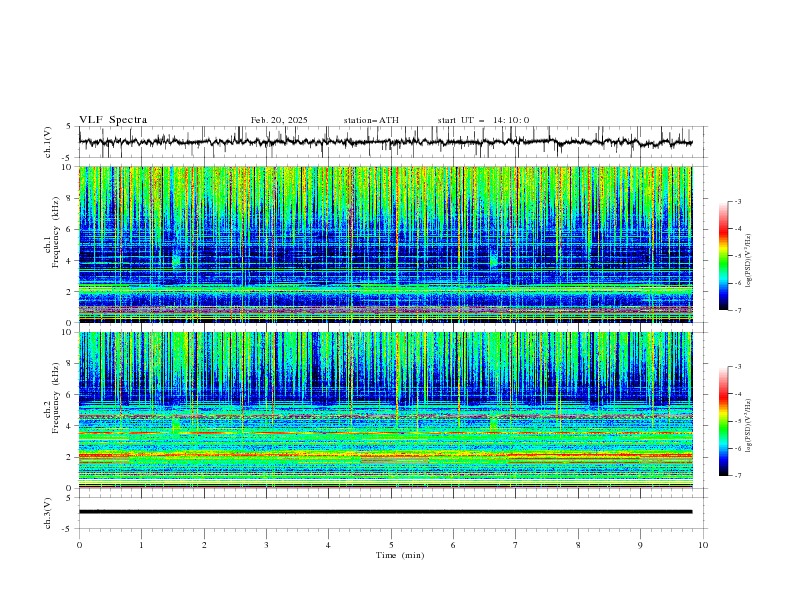
Task: Click time axis tick '3'
Action: click(x=266, y=545)
